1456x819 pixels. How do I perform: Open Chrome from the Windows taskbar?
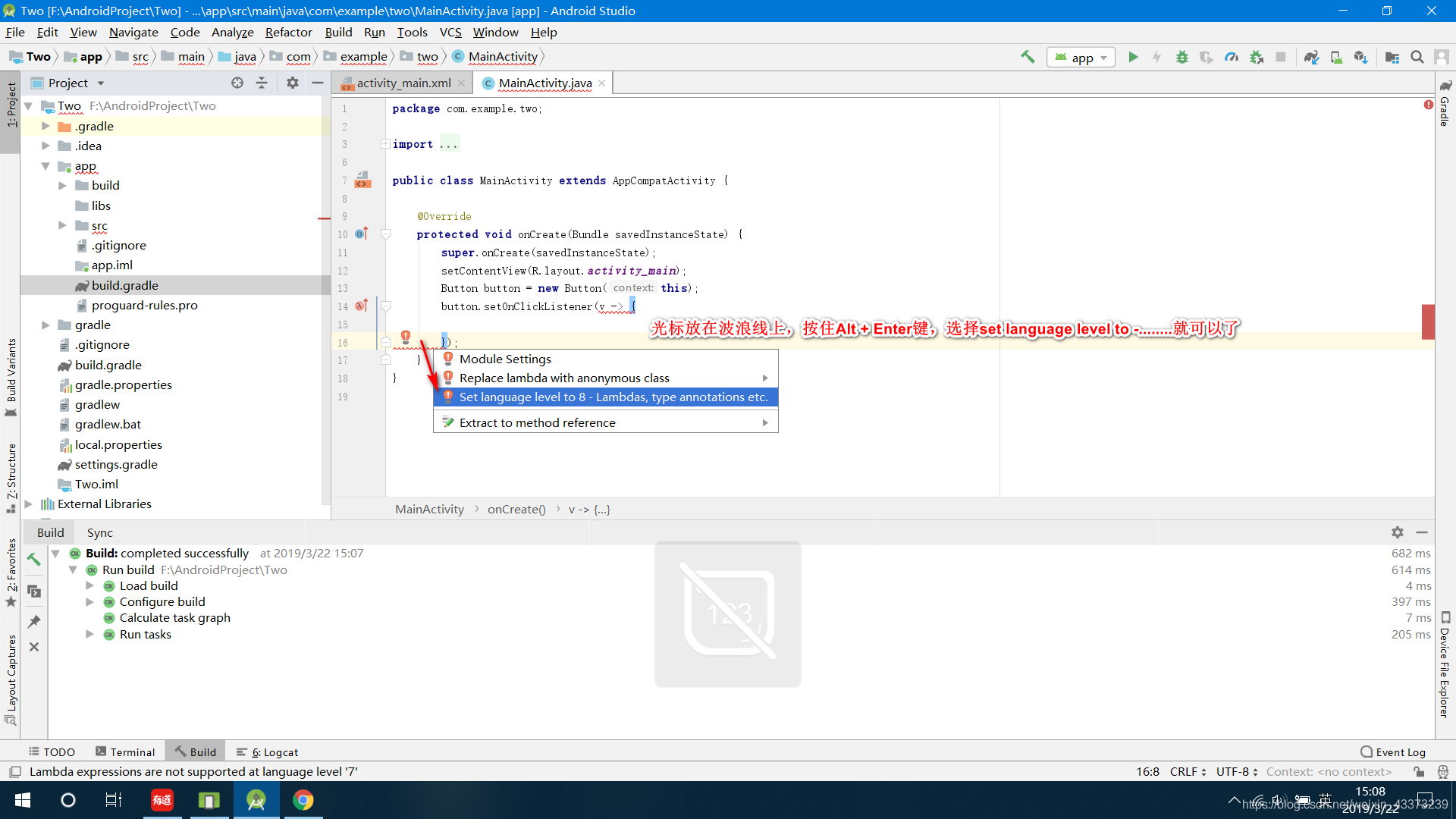303,800
